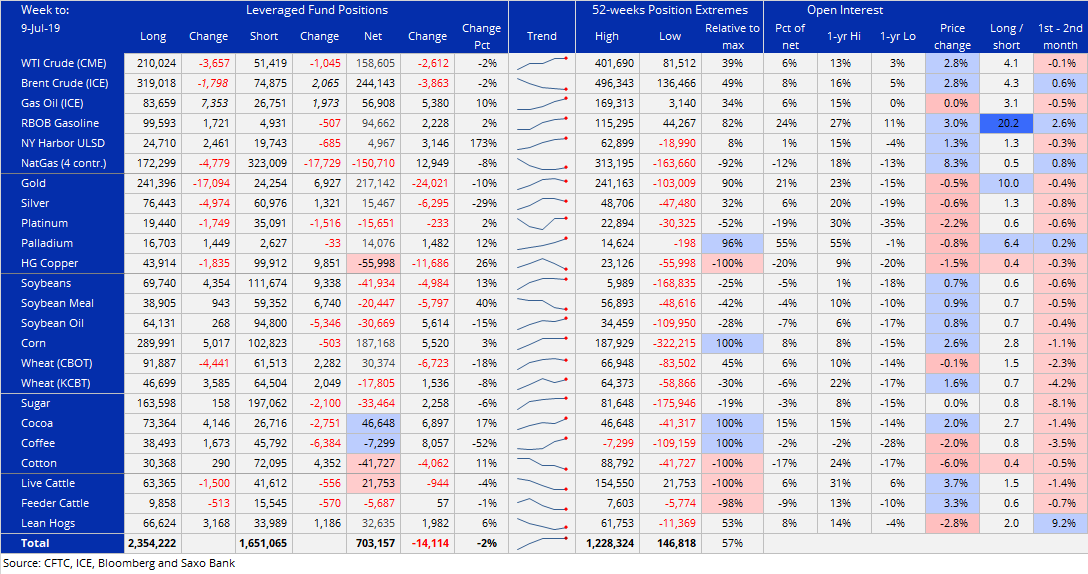Viewport: 1088px width, 574px height.
Task: Click the Lean Hogs trend sparkline
Action: pyautogui.click(x=542, y=523)
